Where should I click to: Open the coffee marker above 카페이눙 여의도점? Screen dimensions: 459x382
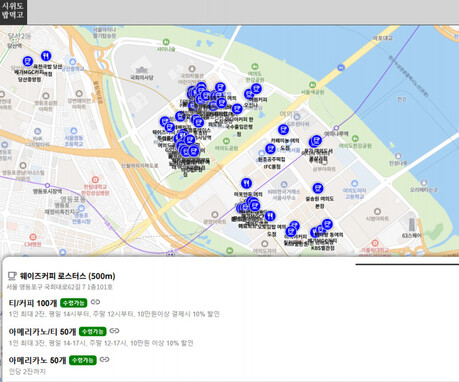tap(283, 130)
